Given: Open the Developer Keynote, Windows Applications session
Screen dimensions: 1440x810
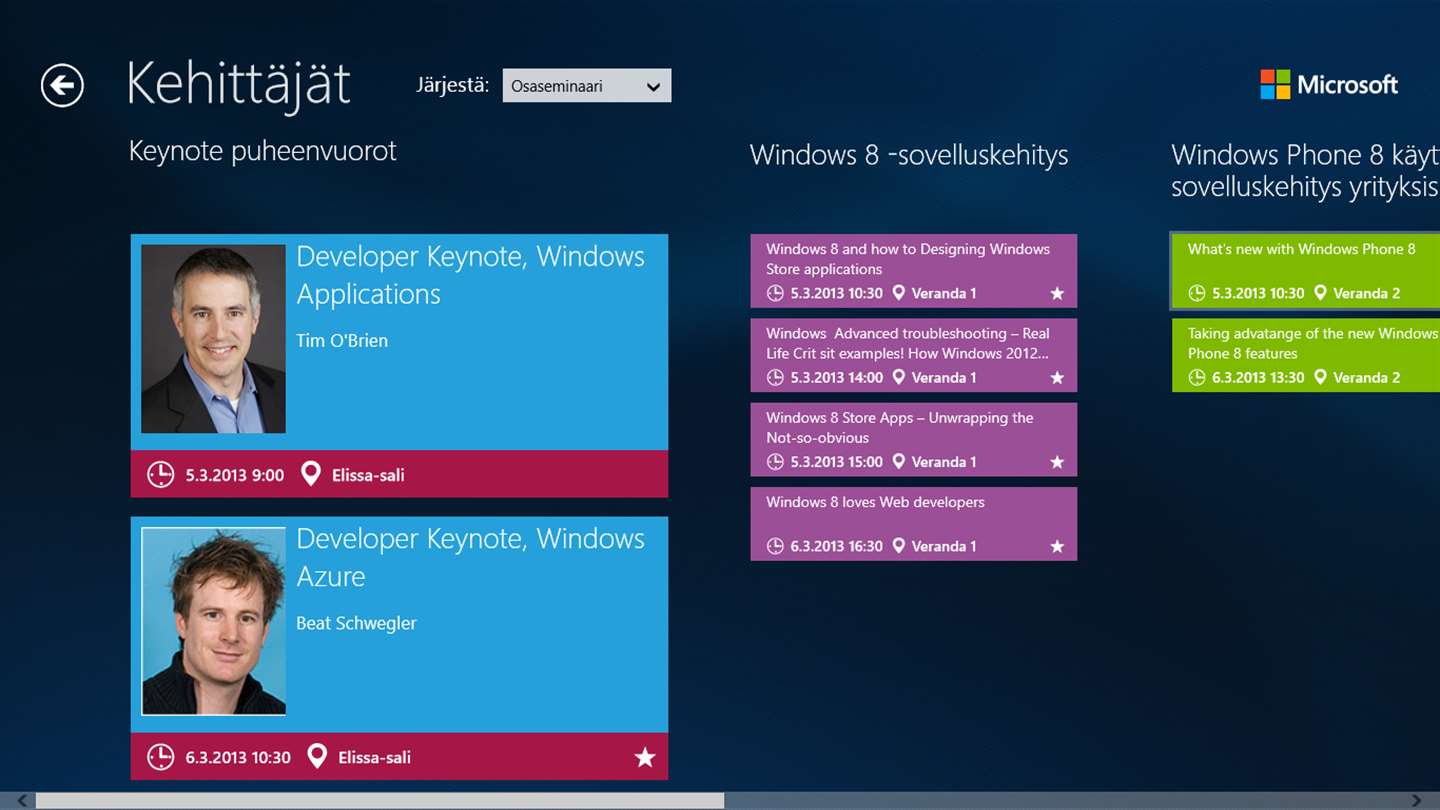Looking at the screenshot, I should pyautogui.click(x=399, y=366).
